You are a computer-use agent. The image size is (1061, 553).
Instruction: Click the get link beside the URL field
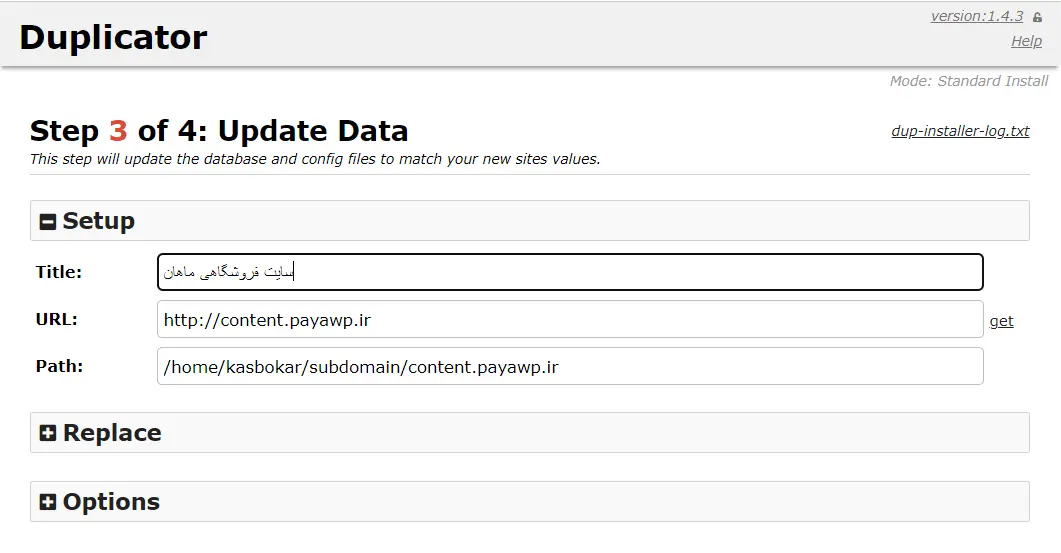[x=1001, y=321]
